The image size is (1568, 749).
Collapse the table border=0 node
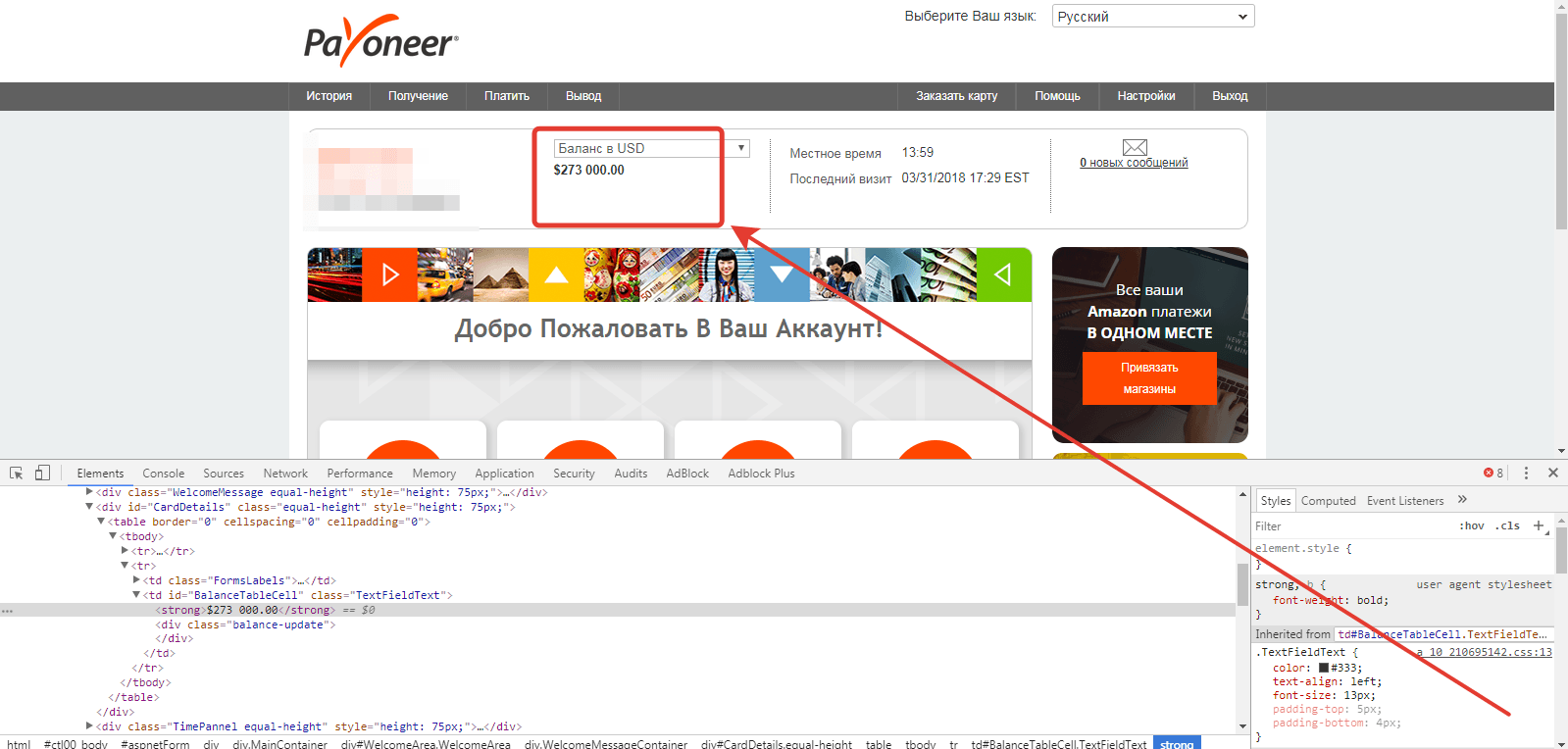point(101,522)
